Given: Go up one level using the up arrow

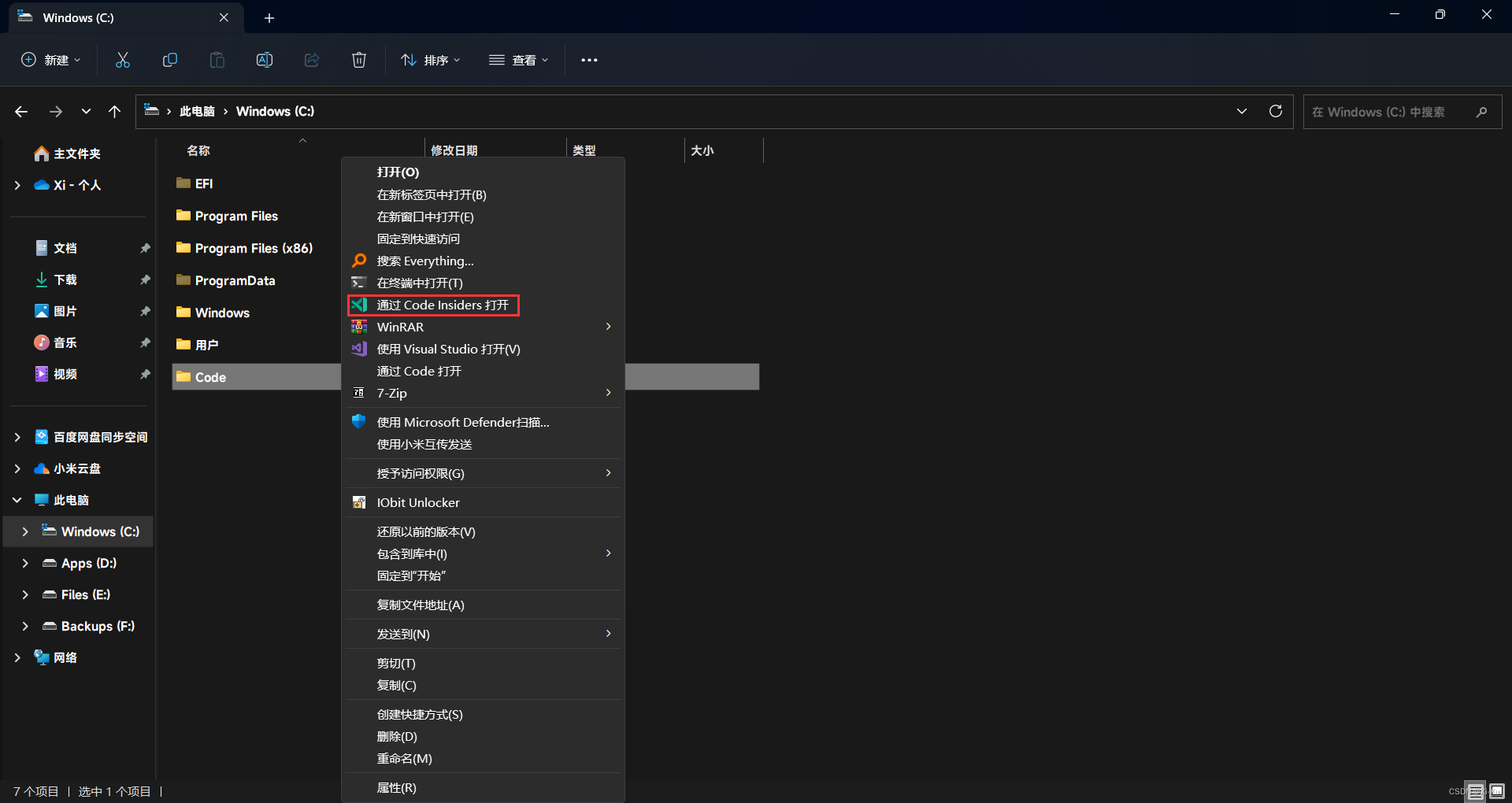Looking at the screenshot, I should click(x=114, y=111).
